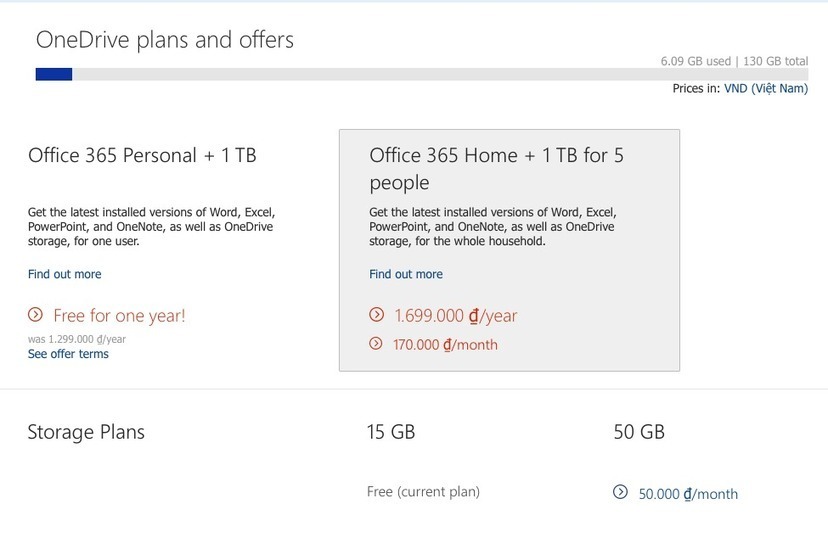This screenshot has width=828, height=560.
Task: Click the arrow icon beside Free for one year
Action: pos(36,316)
